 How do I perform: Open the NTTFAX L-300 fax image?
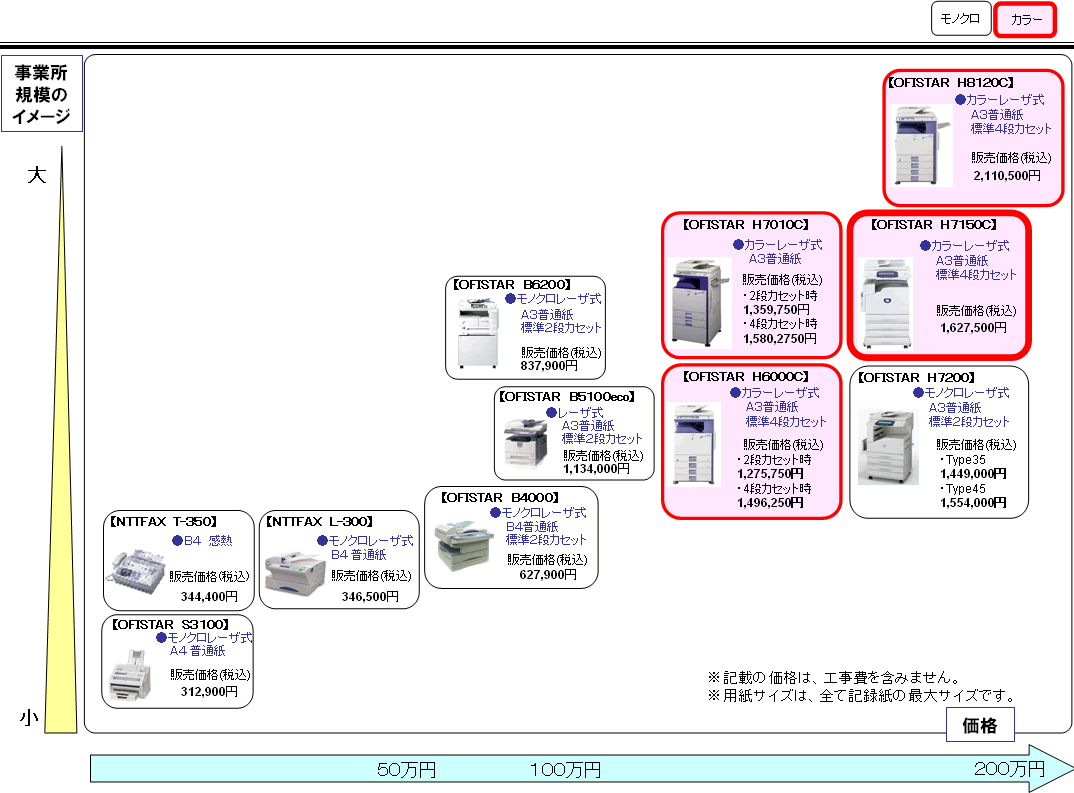pos(295,575)
